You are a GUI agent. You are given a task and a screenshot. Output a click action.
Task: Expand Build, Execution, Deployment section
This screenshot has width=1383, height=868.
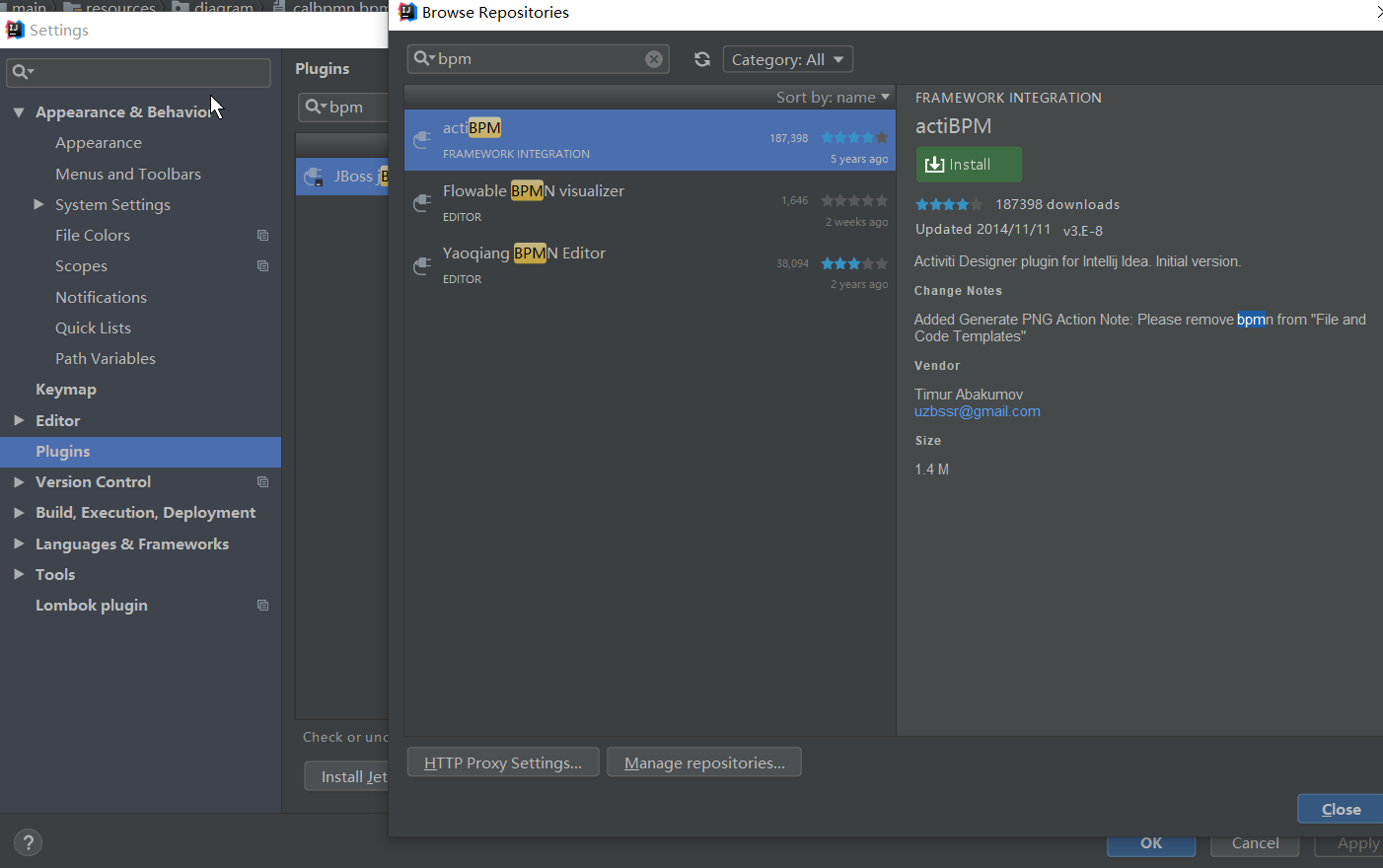pos(19,513)
